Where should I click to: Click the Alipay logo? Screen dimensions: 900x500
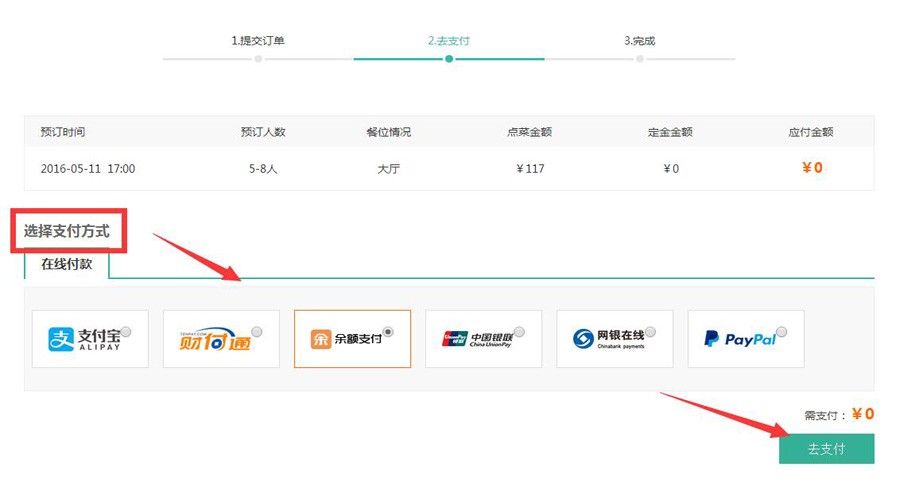coord(84,339)
